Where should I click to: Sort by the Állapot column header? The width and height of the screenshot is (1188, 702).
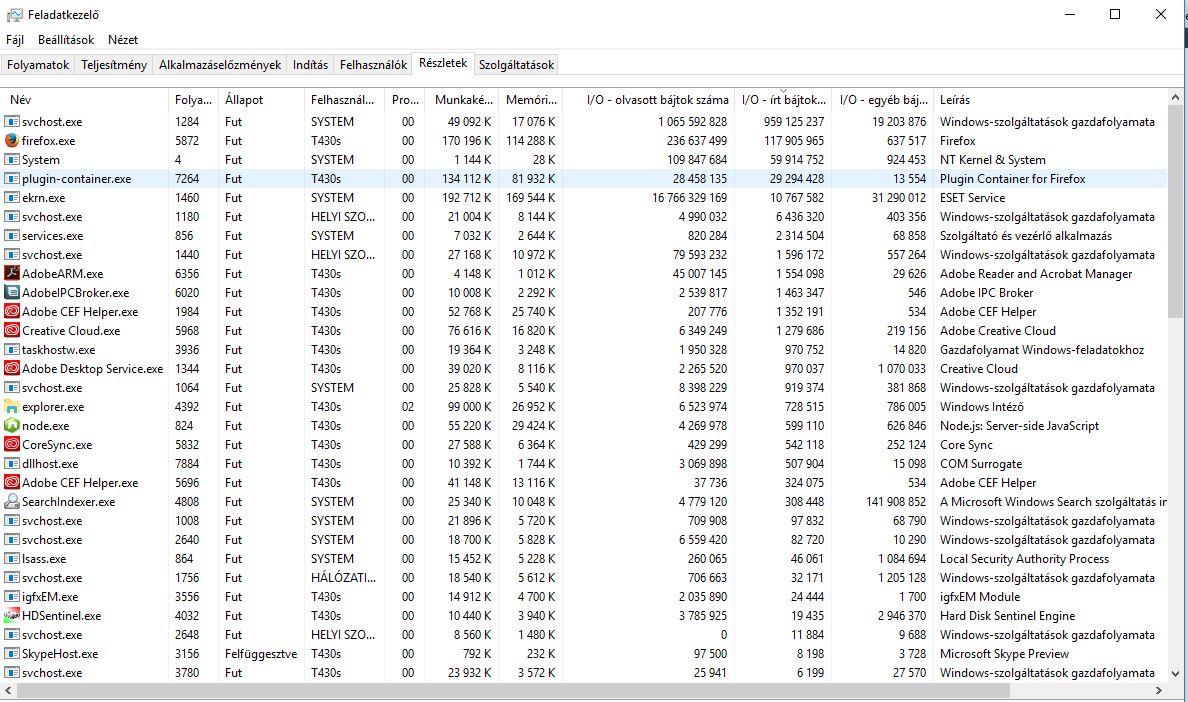point(261,100)
